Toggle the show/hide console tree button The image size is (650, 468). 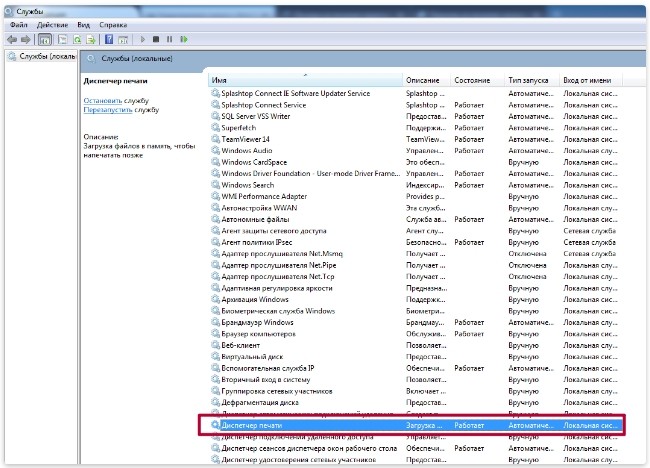tap(45, 39)
